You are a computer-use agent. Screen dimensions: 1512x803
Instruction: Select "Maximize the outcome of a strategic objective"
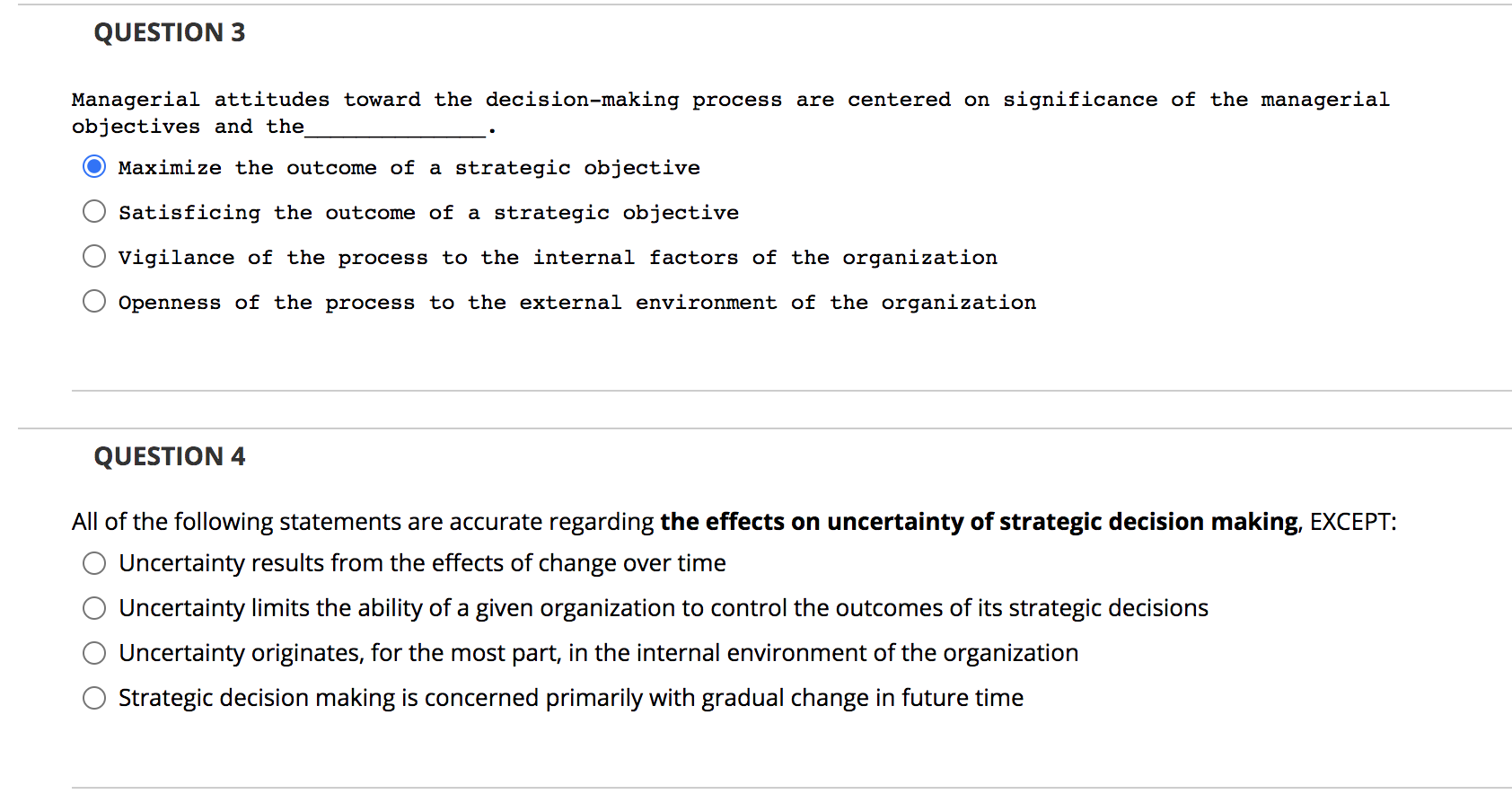click(93, 166)
